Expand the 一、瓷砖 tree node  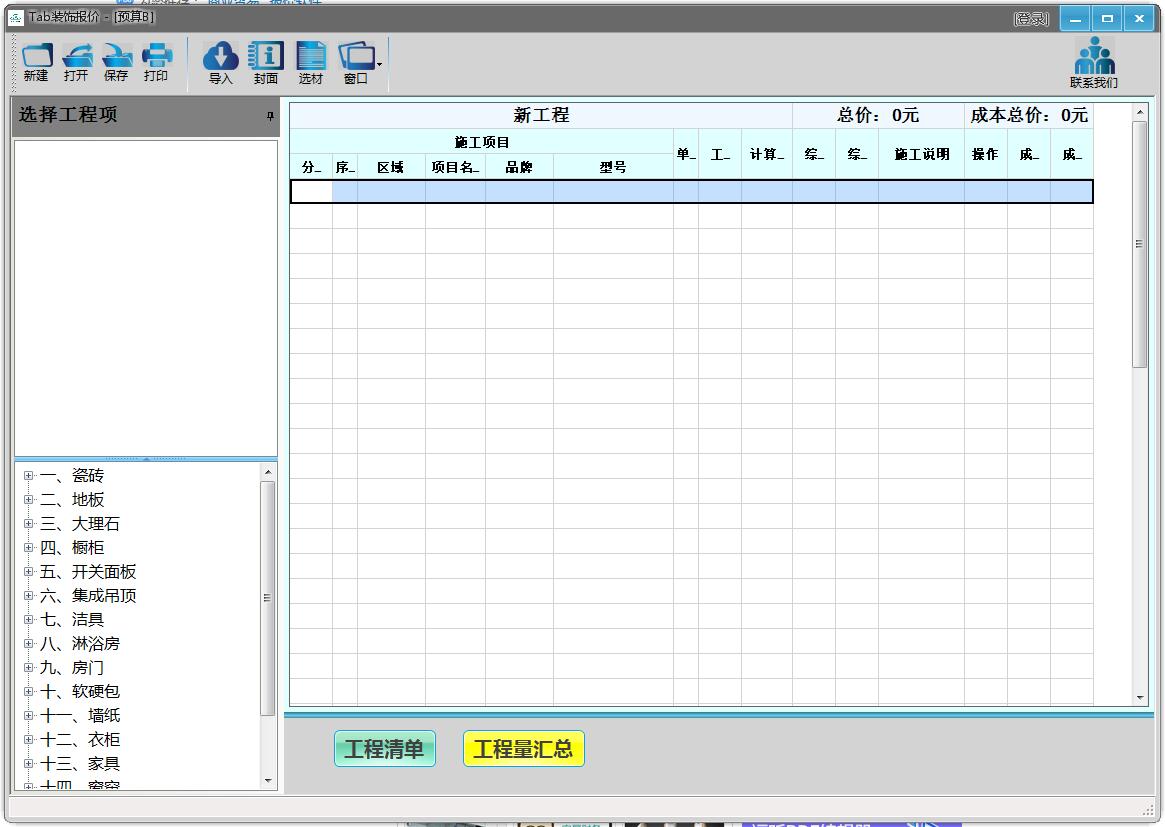(29, 476)
